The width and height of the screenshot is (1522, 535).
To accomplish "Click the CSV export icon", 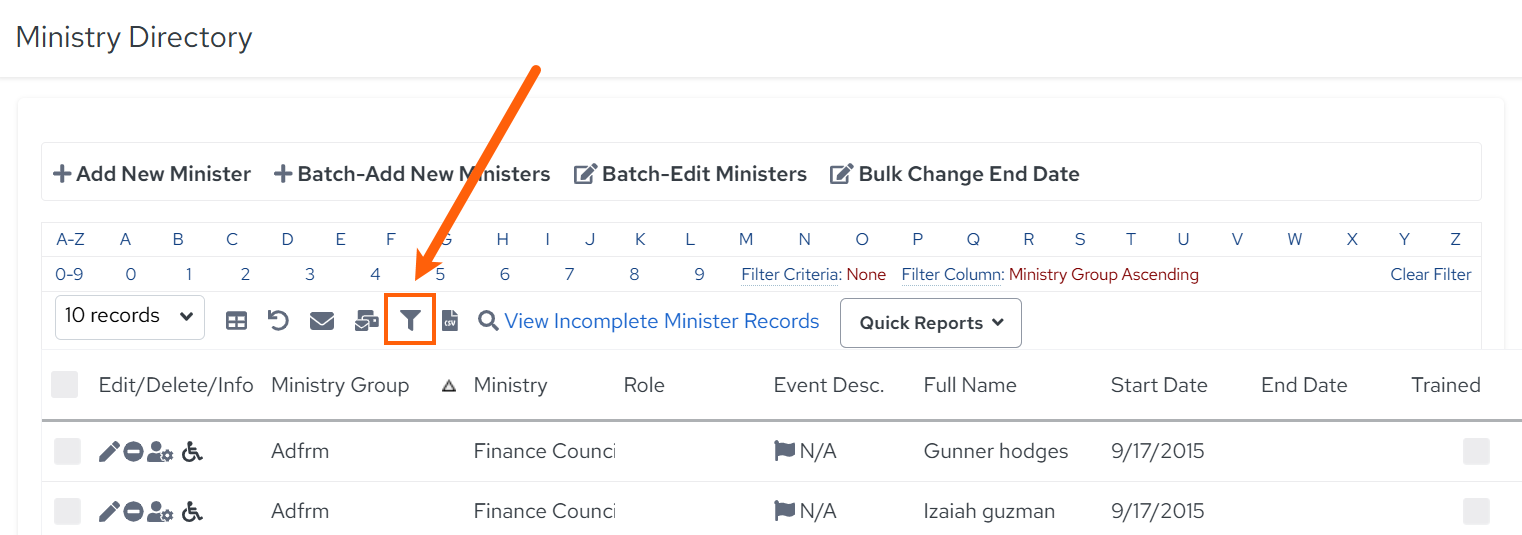I will [450, 320].
